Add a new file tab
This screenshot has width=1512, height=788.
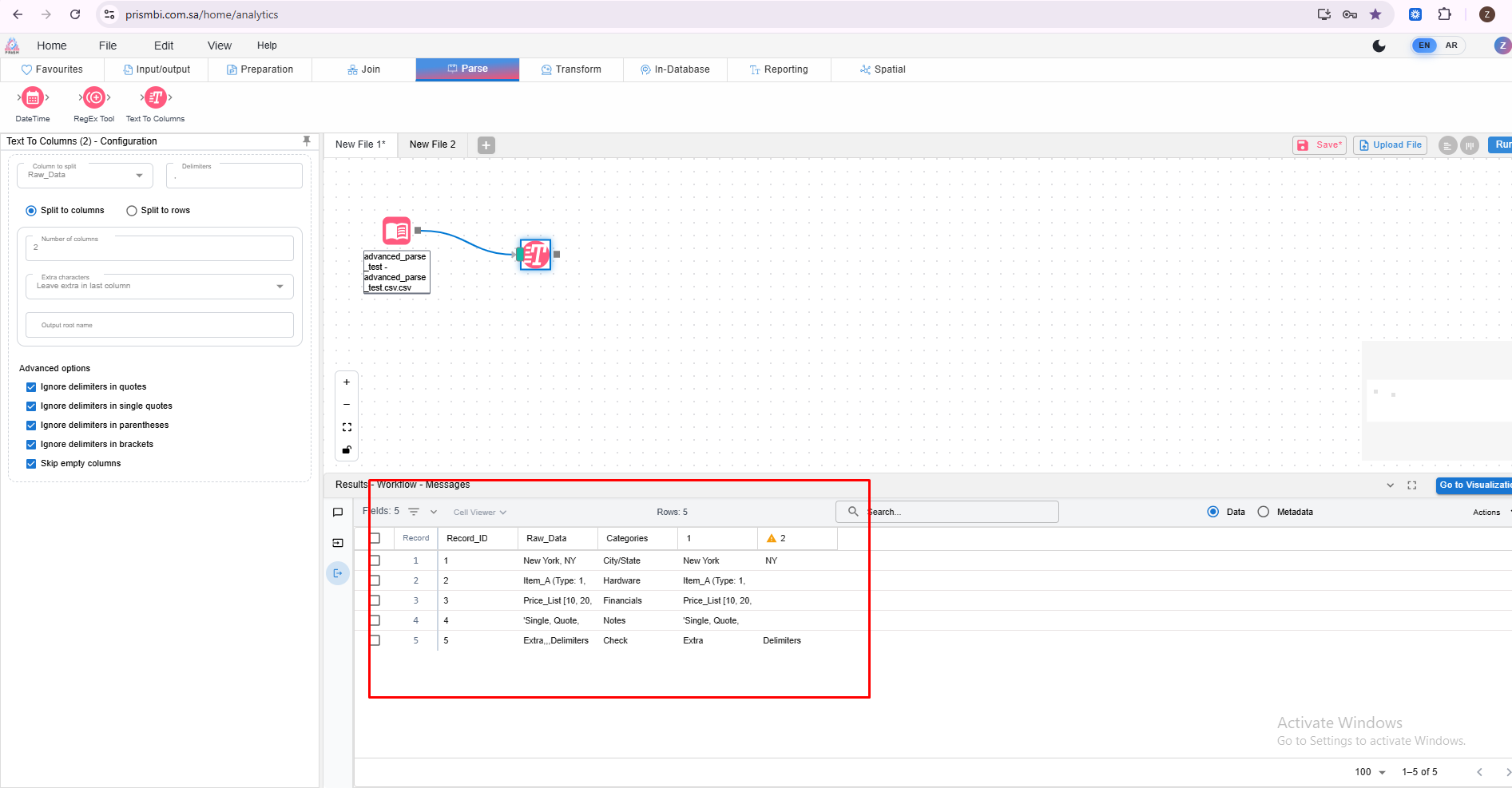point(486,145)
